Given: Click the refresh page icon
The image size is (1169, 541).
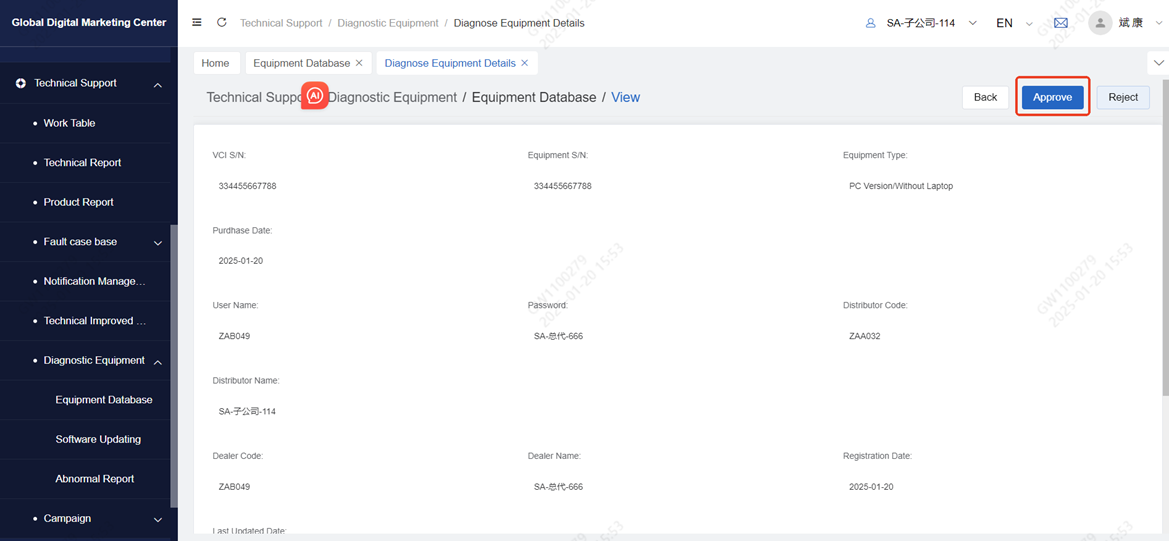Looking at the screenshot, I should [x=222, y=22].
